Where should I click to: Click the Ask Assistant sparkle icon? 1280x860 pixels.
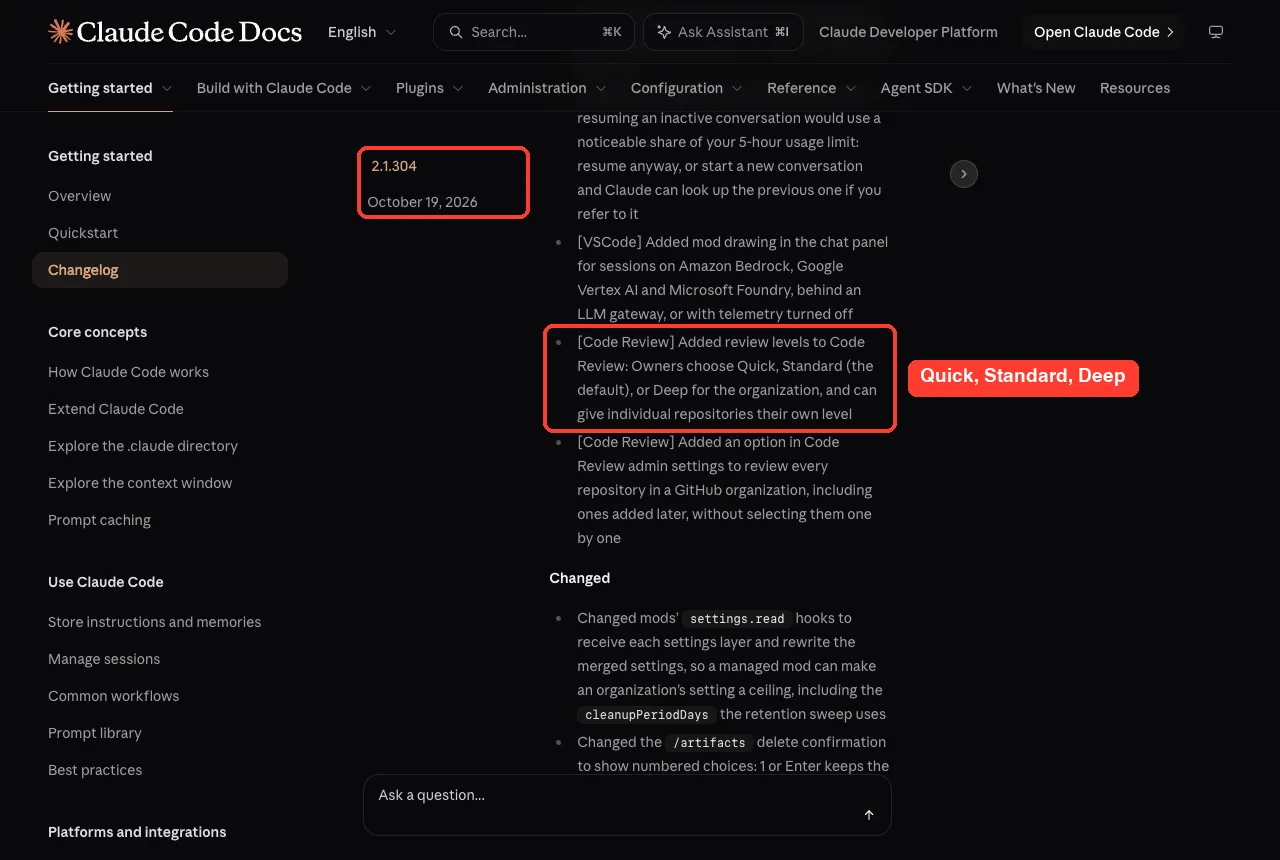coord(664,32)
